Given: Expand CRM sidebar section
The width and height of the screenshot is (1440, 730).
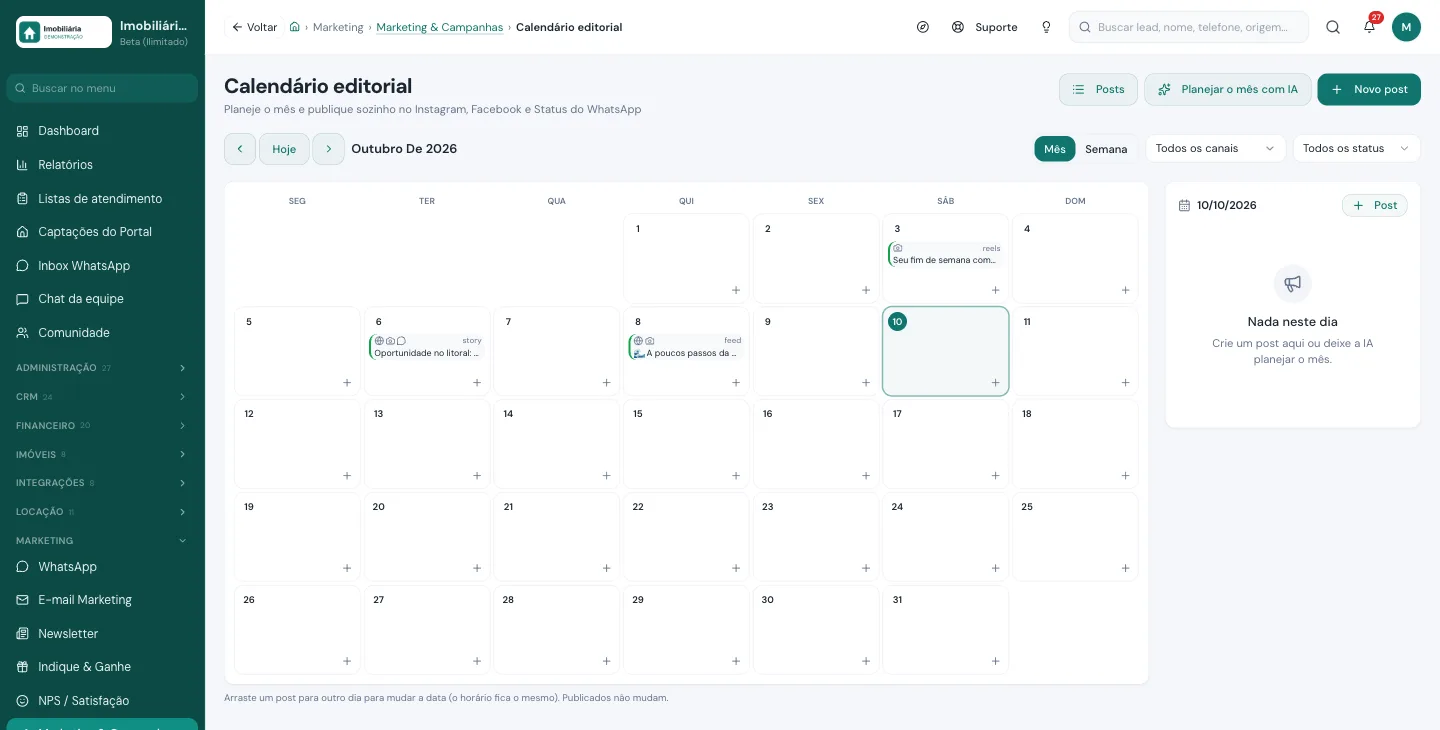Looking at the screenshot, I should coord(102,397).
